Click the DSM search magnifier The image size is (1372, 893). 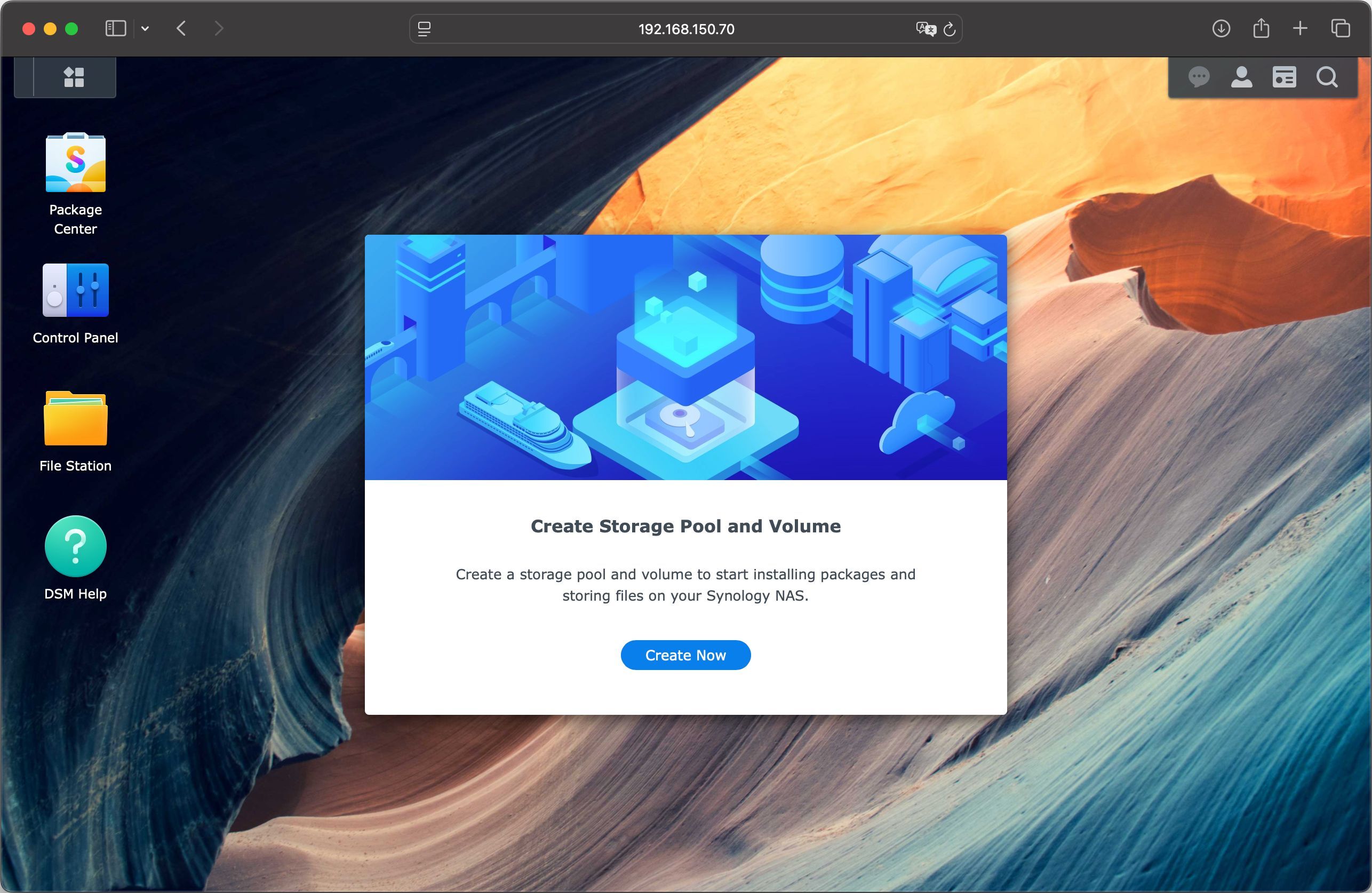(1327, 77)
